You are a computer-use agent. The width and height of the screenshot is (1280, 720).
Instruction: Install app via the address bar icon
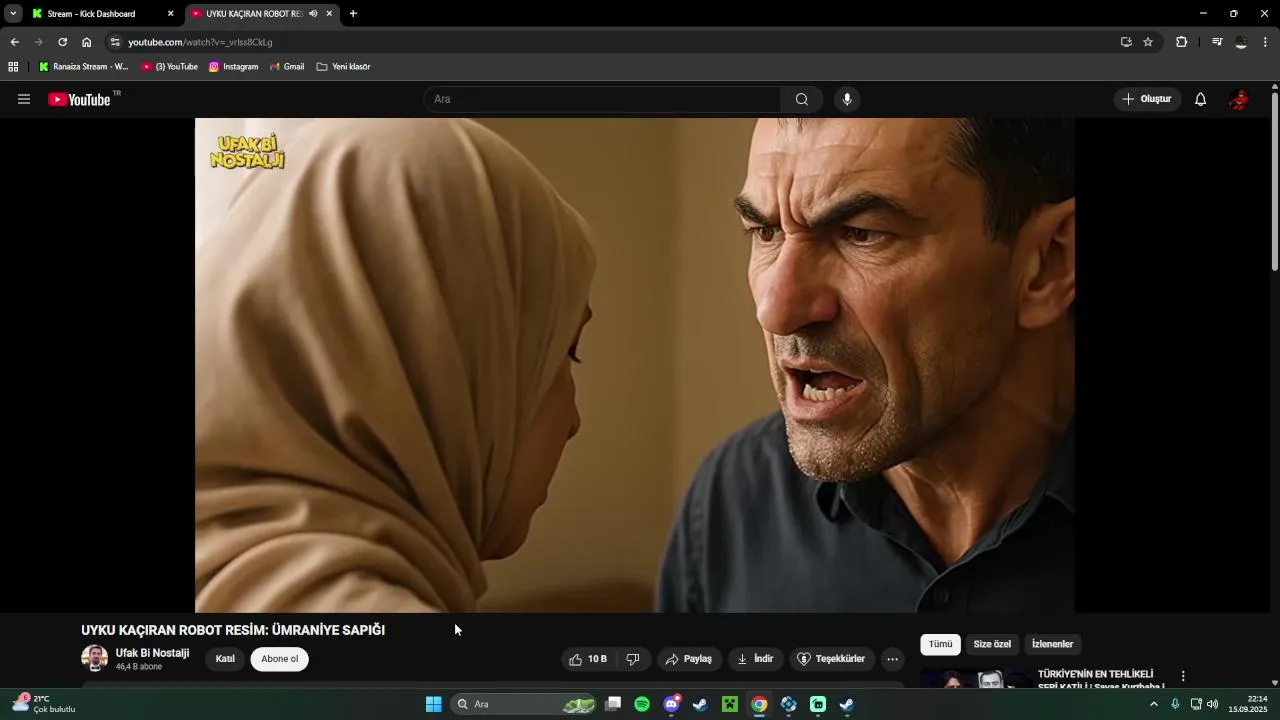[1126, 42]
